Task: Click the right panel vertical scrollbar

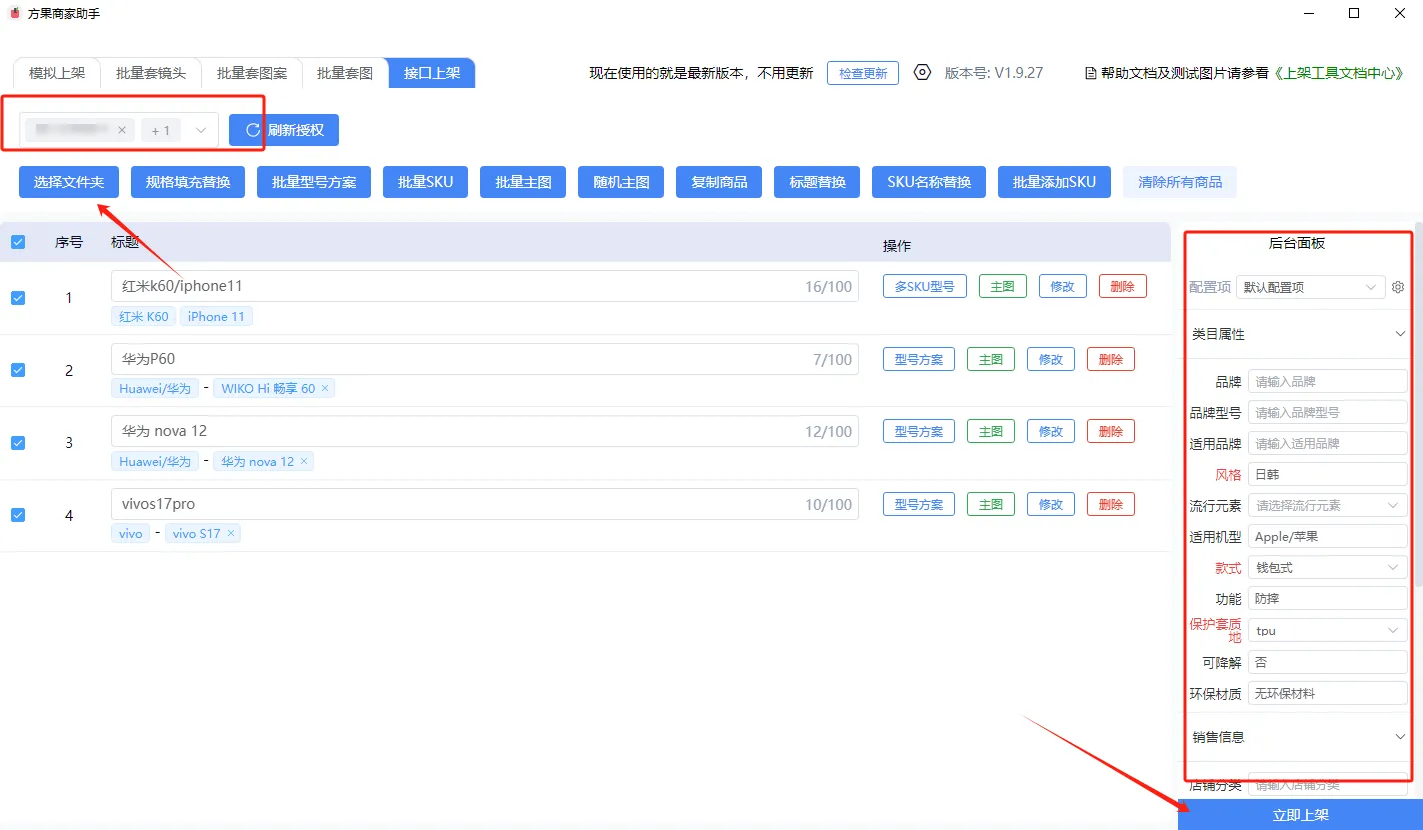Action: [1418, 400]
